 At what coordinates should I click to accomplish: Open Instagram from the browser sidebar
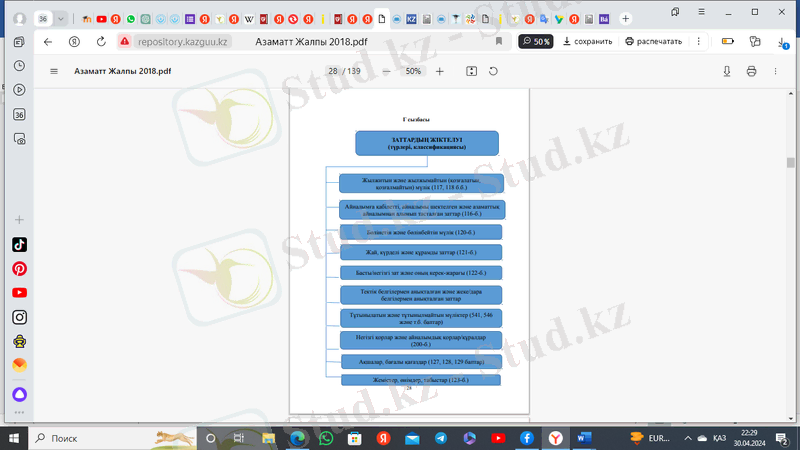pos(19,317)
